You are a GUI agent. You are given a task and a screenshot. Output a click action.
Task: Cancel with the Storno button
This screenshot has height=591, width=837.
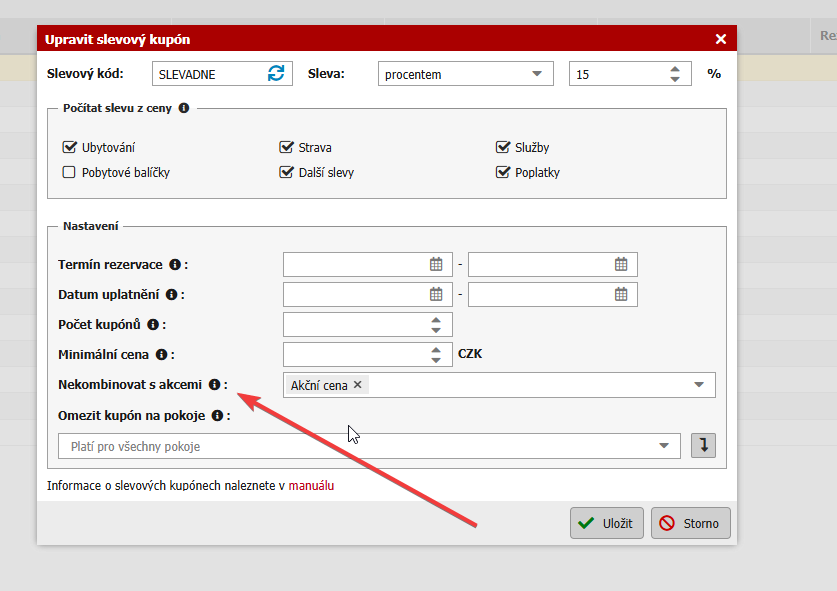[x=690, y=523]
